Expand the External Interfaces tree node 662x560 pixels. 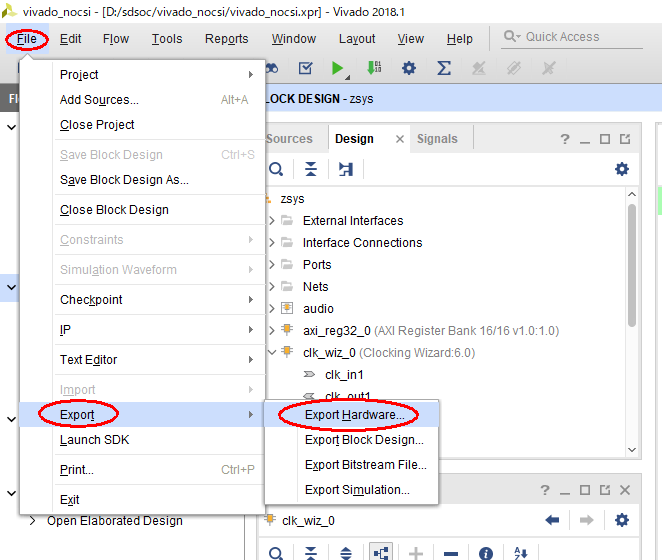coord(271,221)
